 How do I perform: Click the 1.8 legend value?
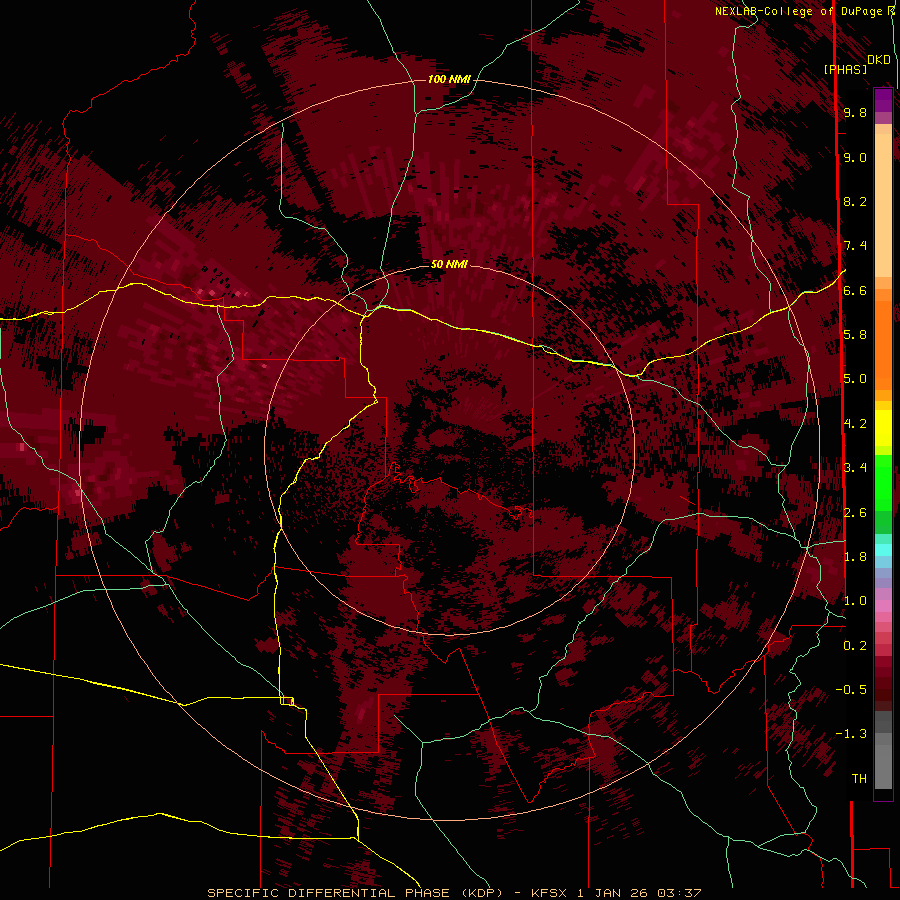click(x=855, y=557)
